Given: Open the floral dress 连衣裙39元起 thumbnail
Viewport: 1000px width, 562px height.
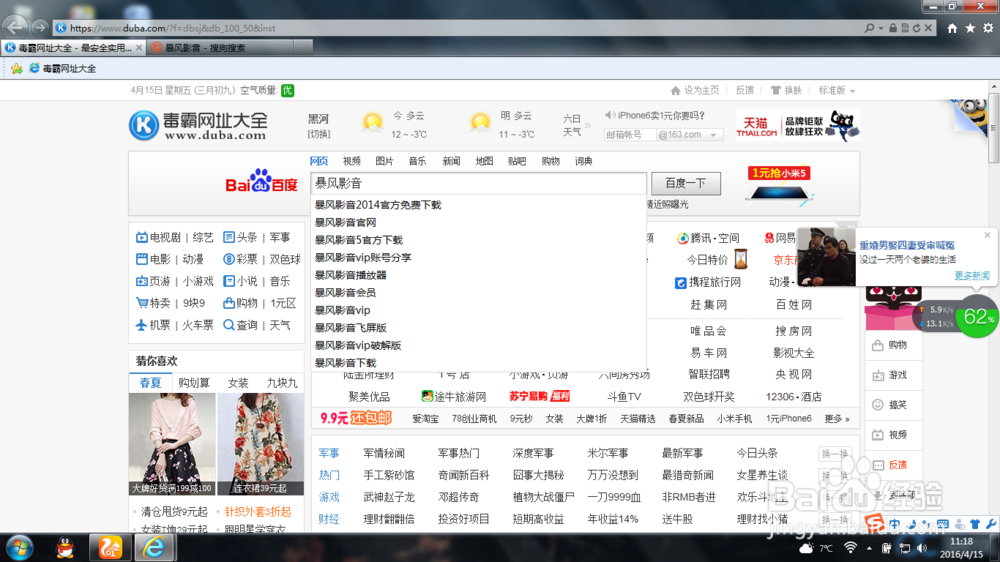Looking at the screenshot, I should tap(260, 444).
